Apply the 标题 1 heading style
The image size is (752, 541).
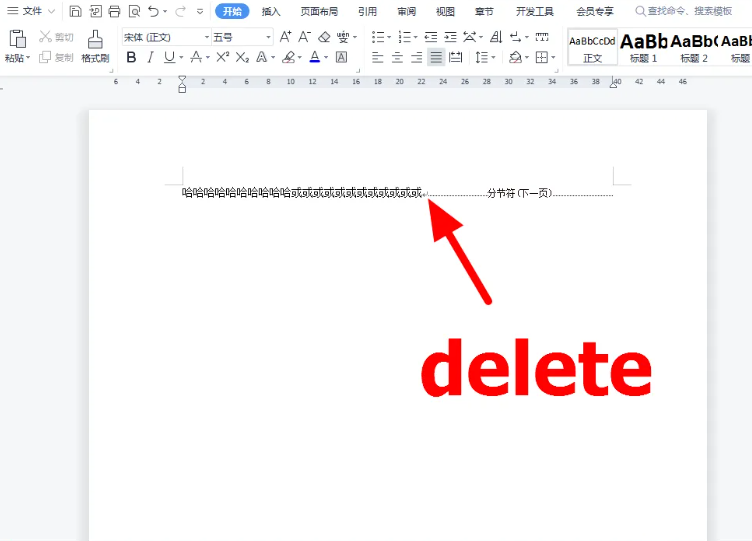click(x=644, y=46)
